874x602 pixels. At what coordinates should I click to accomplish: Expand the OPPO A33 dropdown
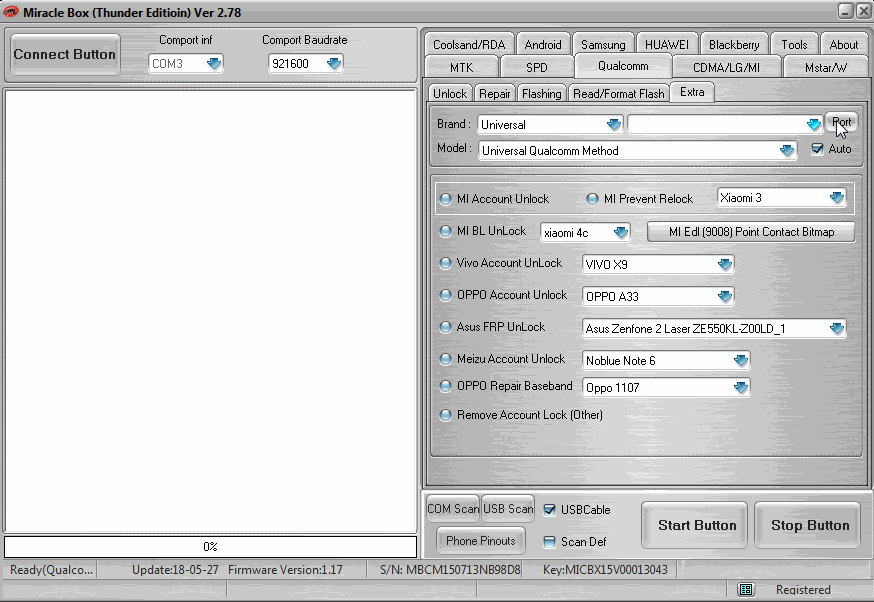click(x=725, y=297)
